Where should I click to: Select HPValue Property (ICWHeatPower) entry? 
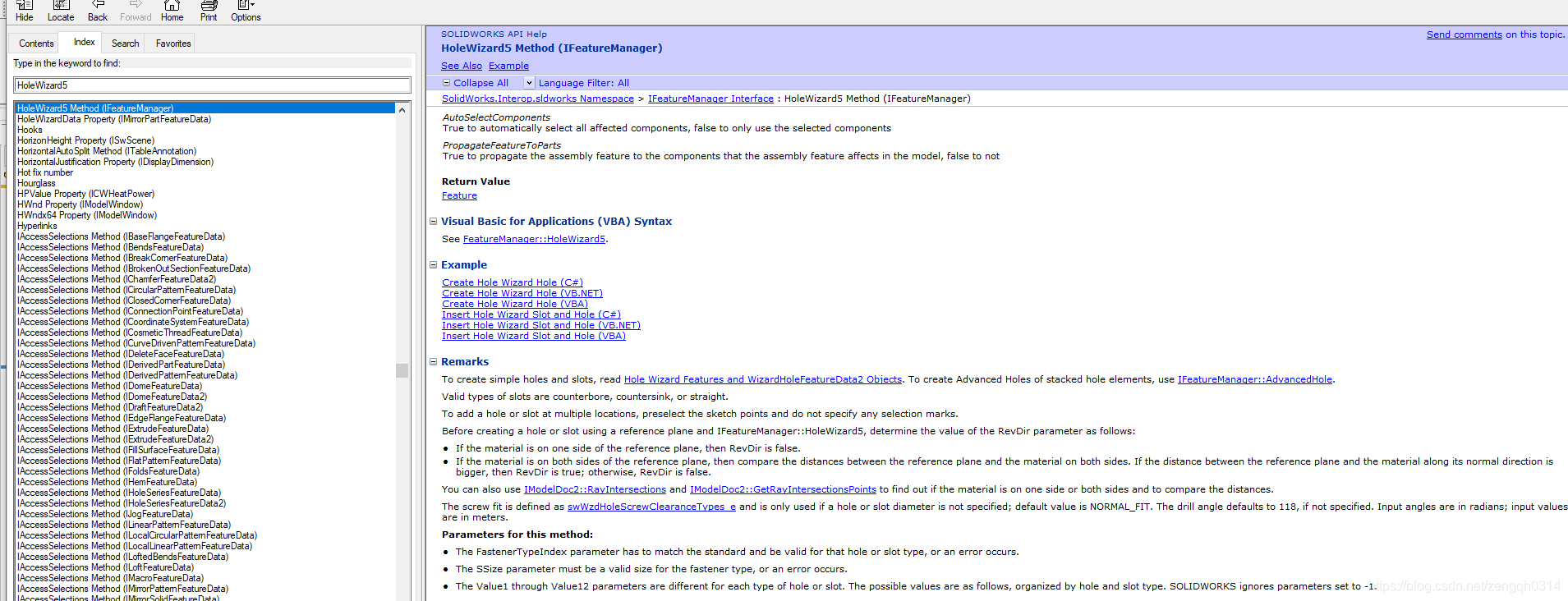(x=85, y=194)
